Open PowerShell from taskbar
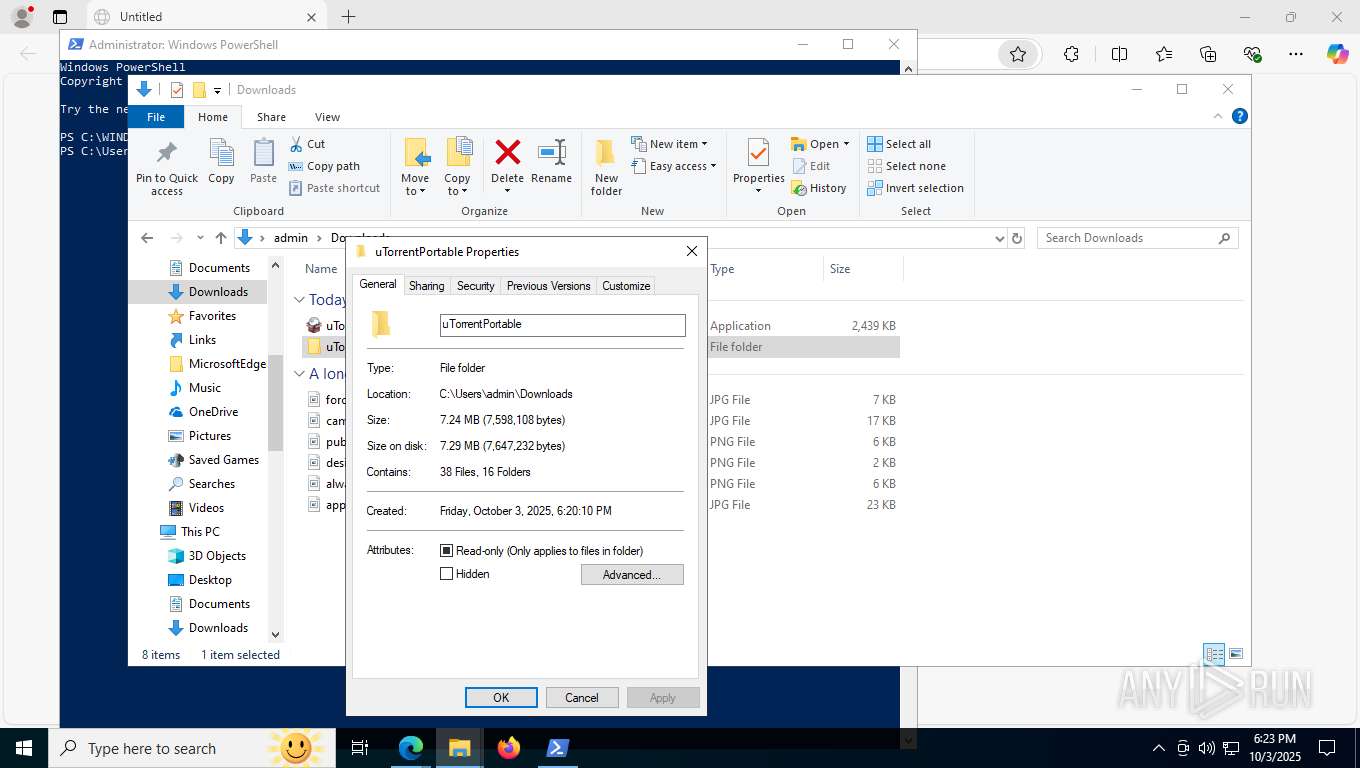This screenshot has height=768, width=1360. pos(558,748)
